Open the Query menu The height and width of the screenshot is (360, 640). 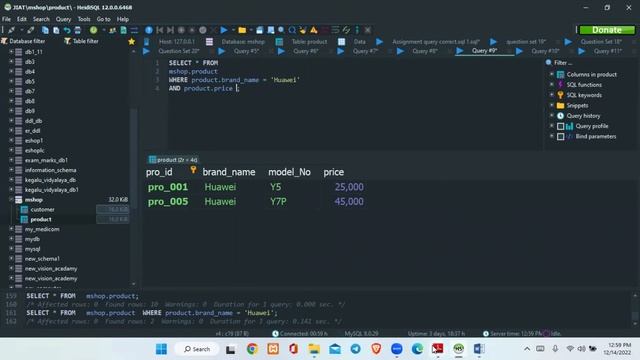63,19
